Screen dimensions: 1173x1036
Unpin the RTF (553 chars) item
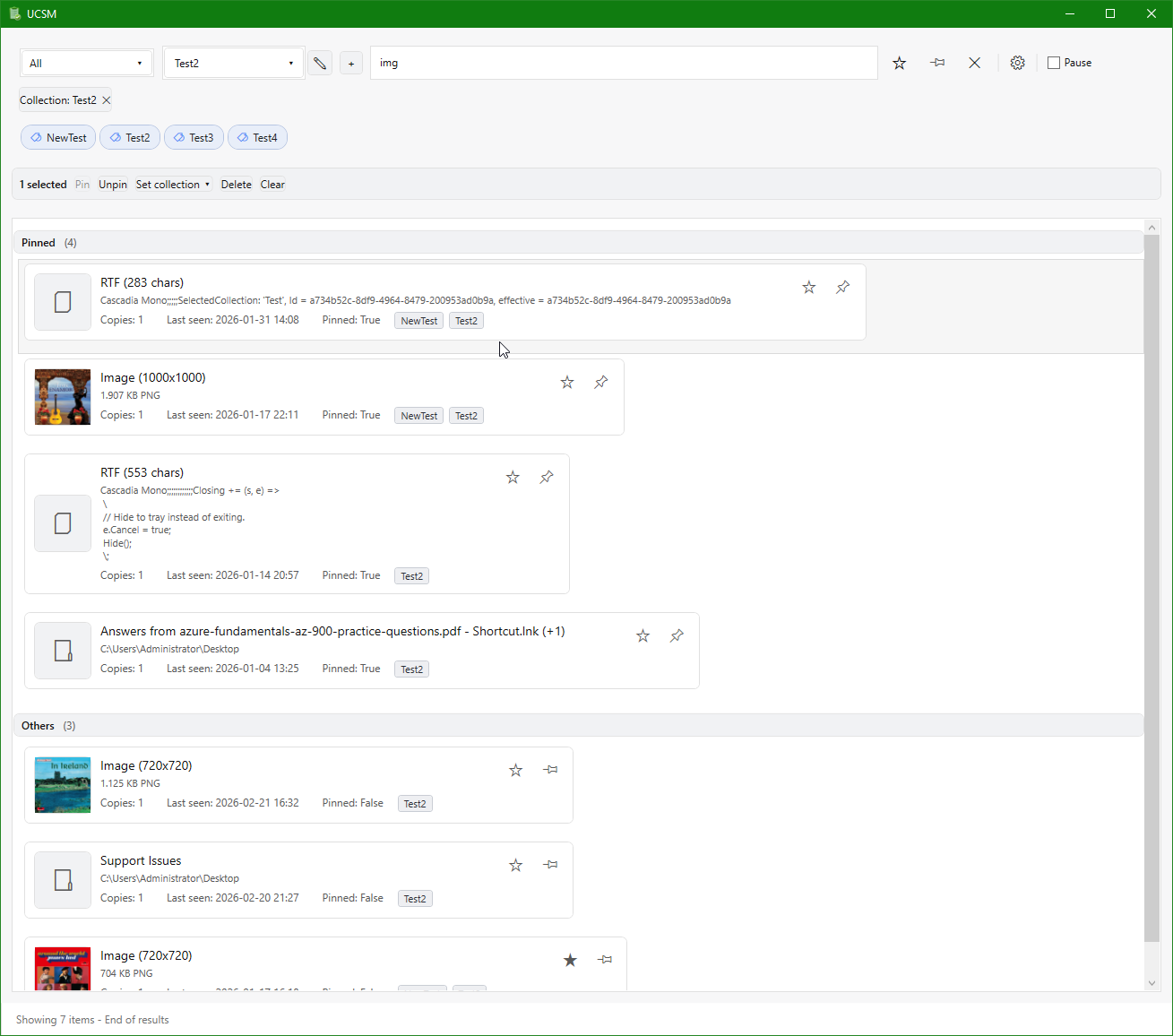[x=547, y=478]
